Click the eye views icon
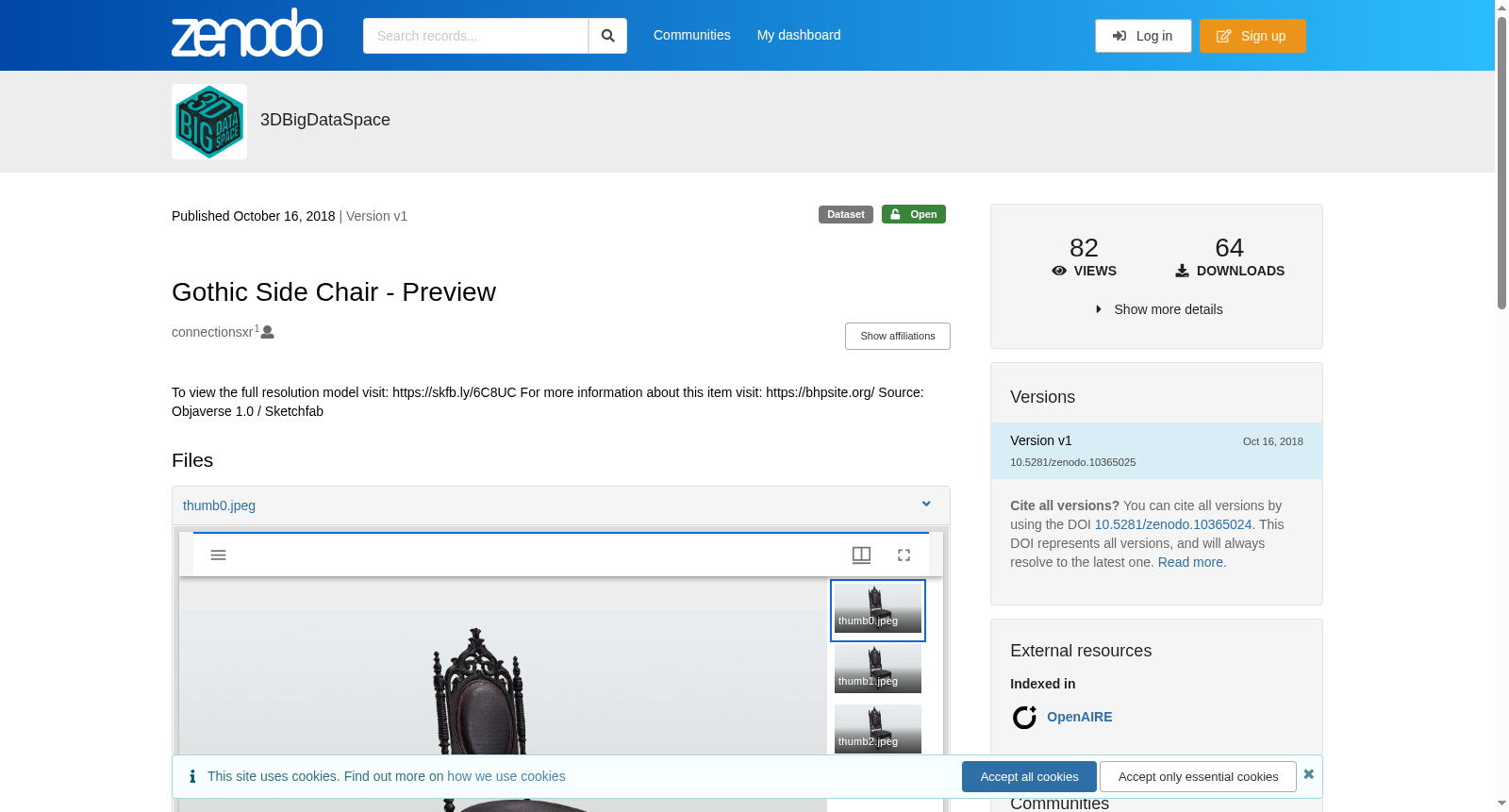Viewport: 1509px width, 812px height. click(1059, 271)
